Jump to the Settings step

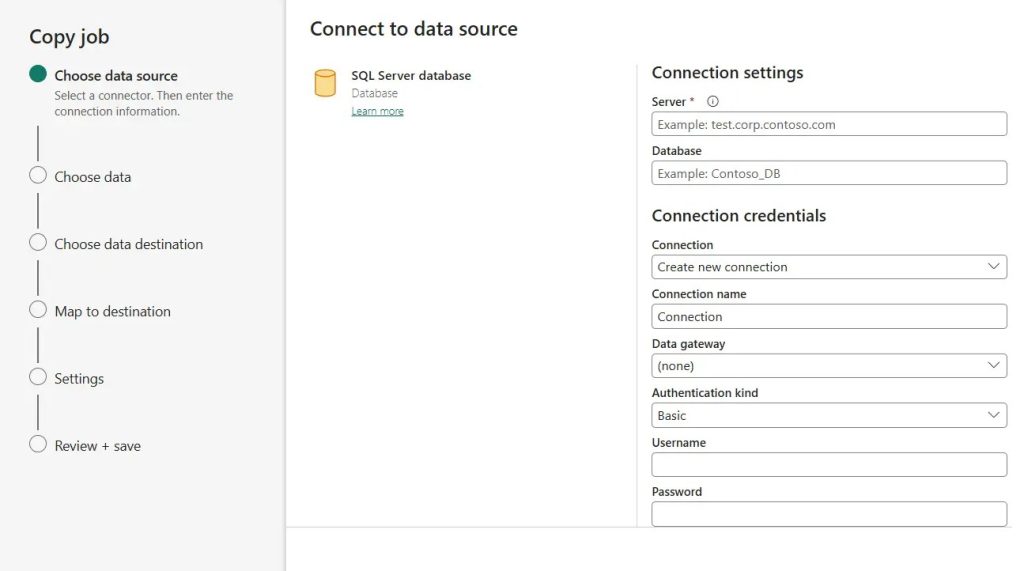(x=78, y=379)
